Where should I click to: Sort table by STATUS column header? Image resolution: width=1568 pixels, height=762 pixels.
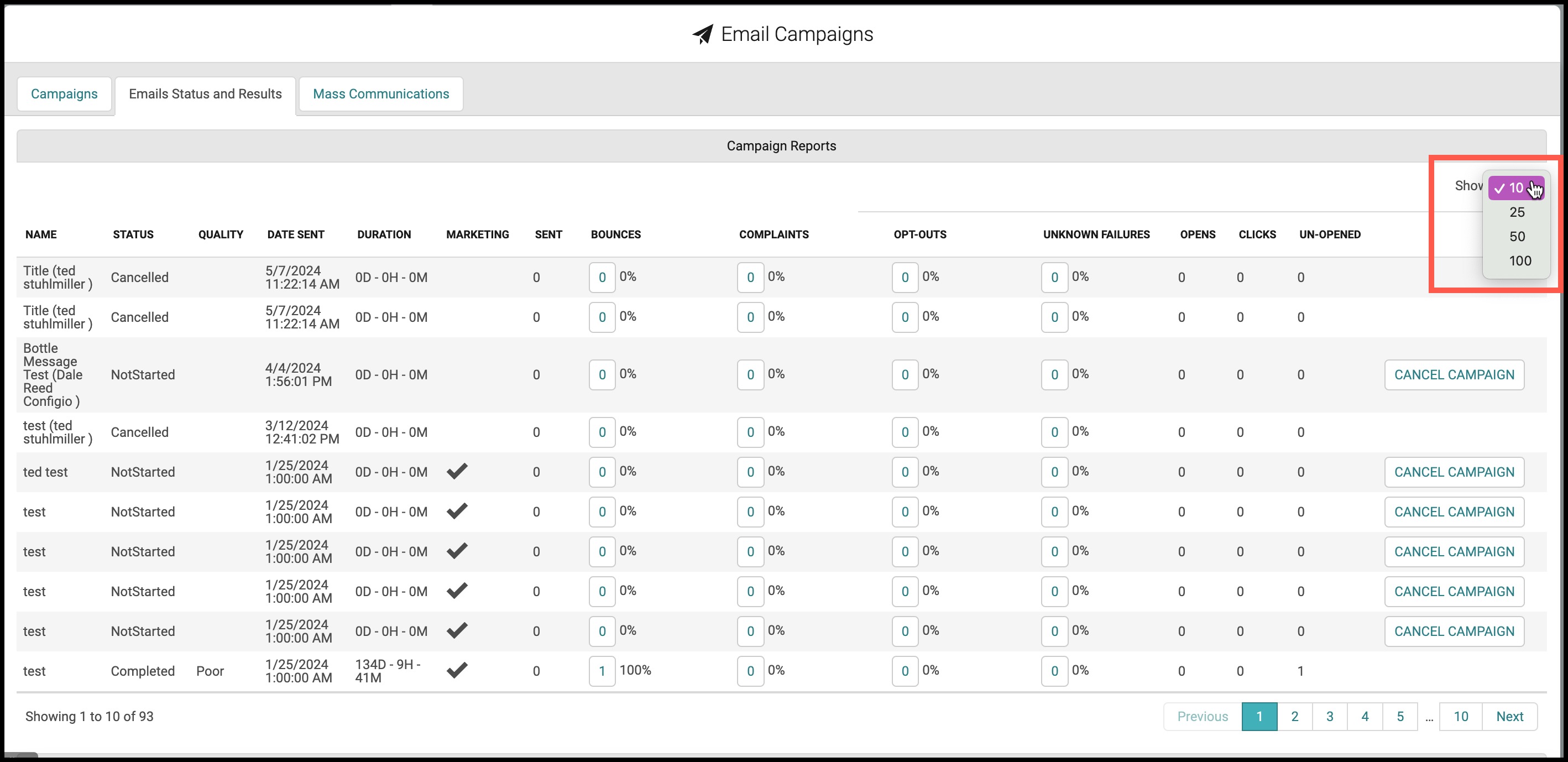click(x=133, y=234)
